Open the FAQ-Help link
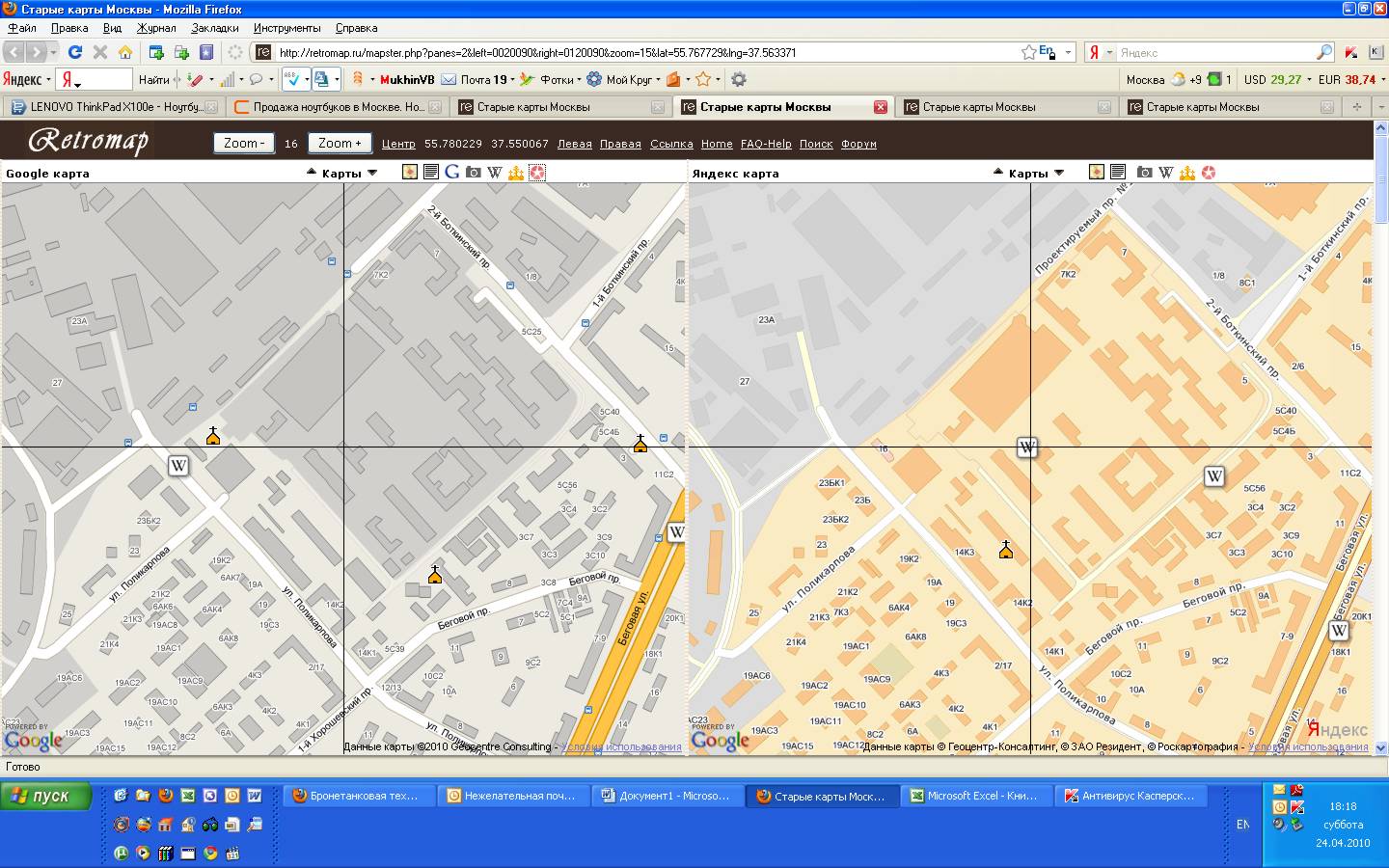This screenshot has height=868, width=1389. [766, 144]
